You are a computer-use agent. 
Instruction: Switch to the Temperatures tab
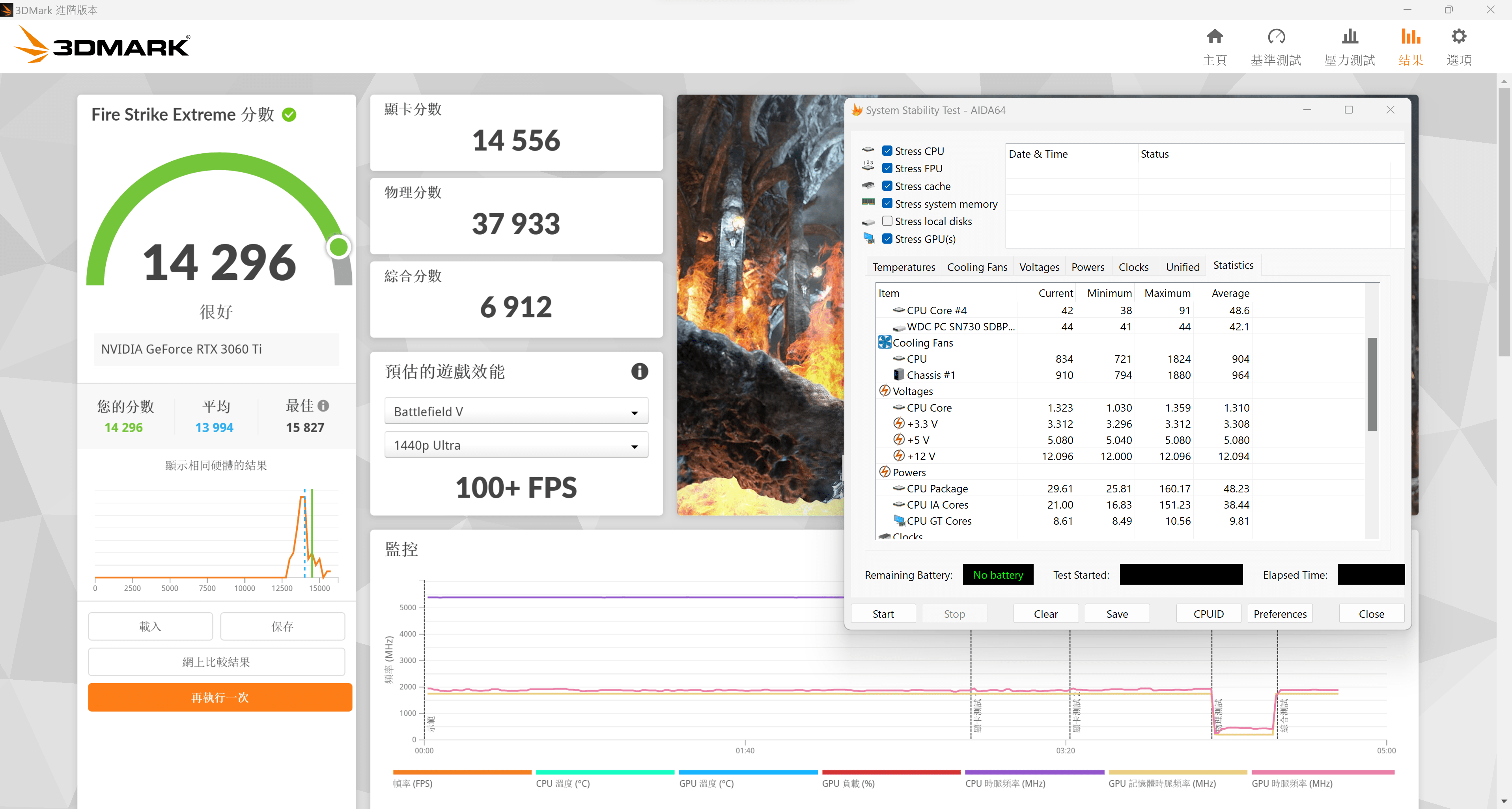[x=903, y=267]
